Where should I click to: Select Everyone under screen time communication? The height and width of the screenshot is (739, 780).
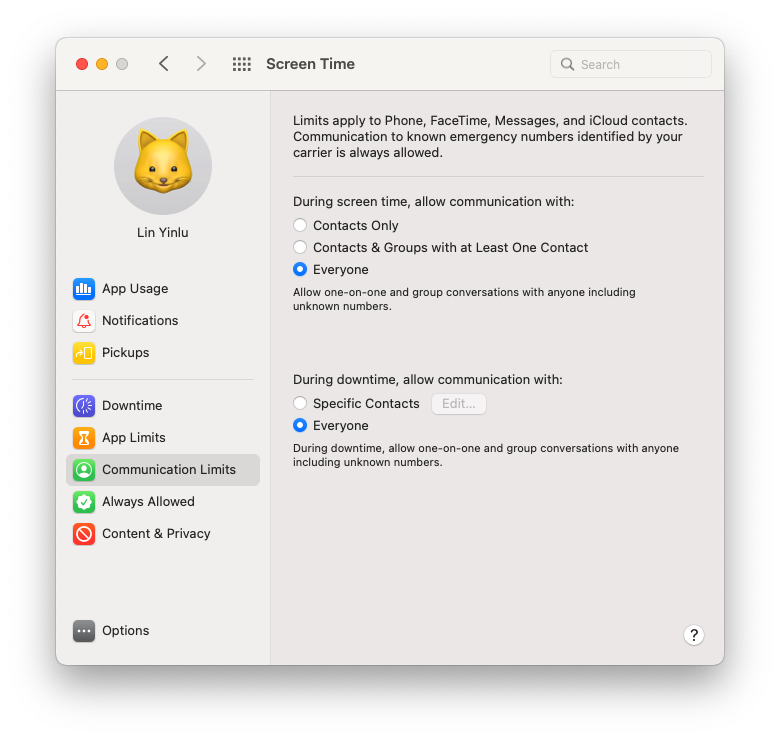[x=300, y=270]
